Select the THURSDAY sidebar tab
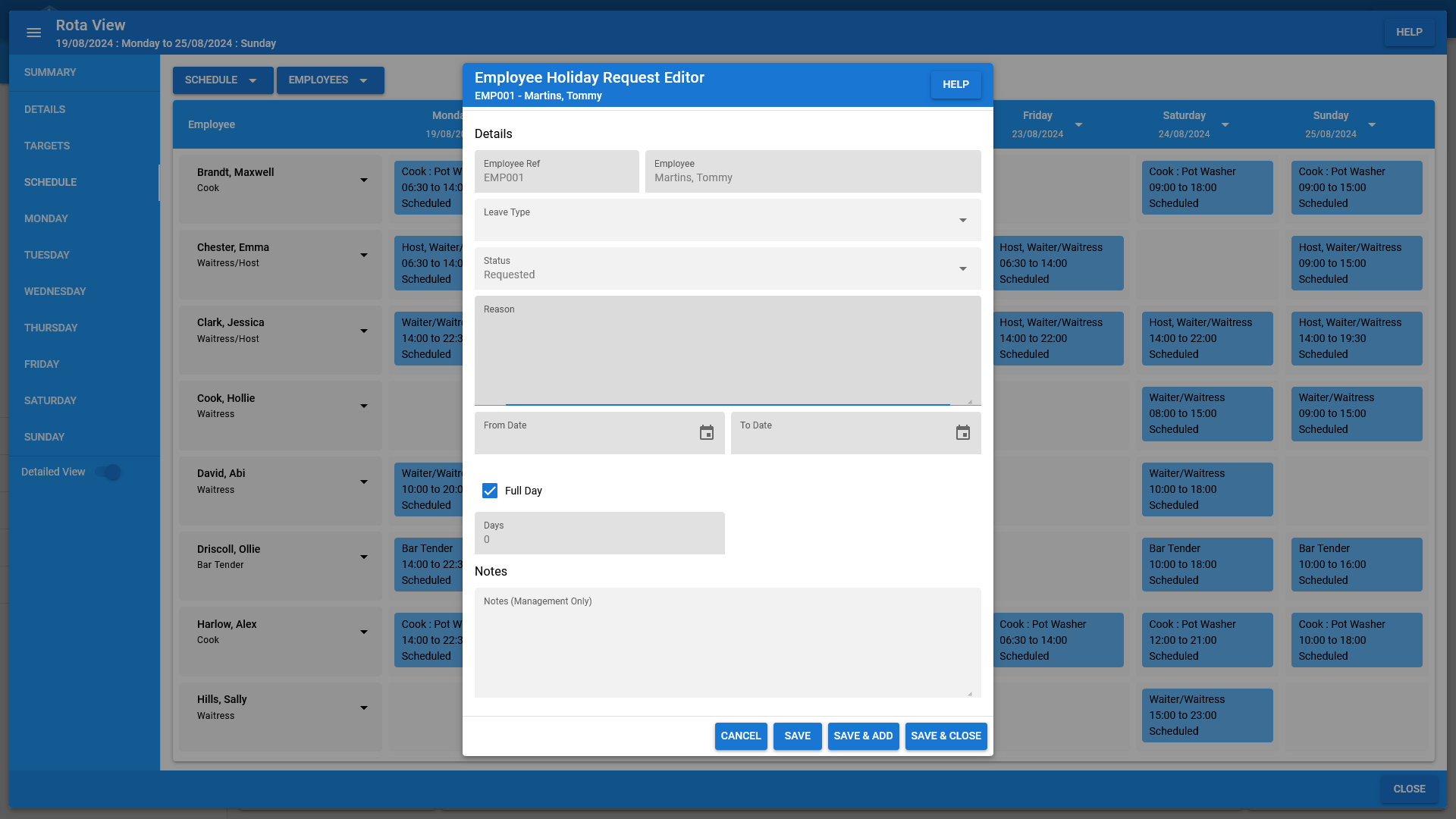1456x819 pixels. [x=84, y=328]
